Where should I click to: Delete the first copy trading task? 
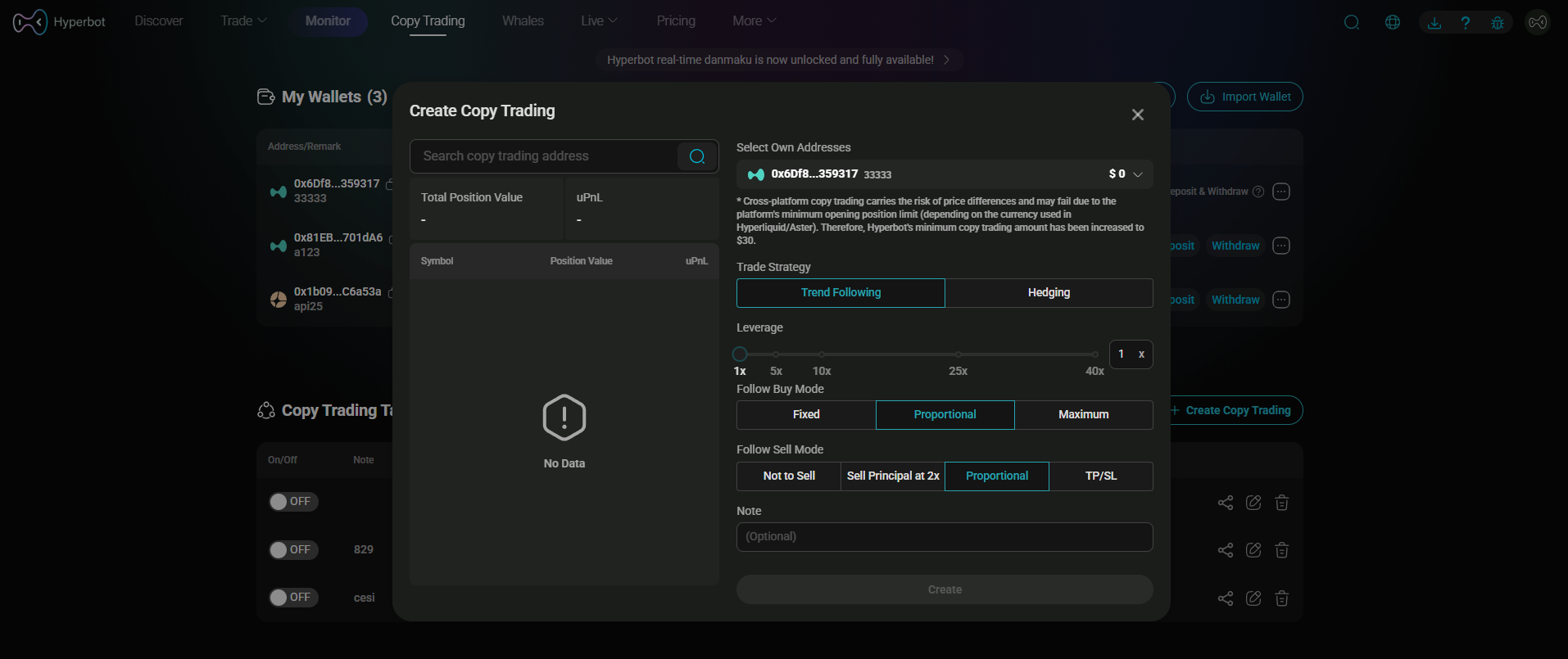[1282, 503]
